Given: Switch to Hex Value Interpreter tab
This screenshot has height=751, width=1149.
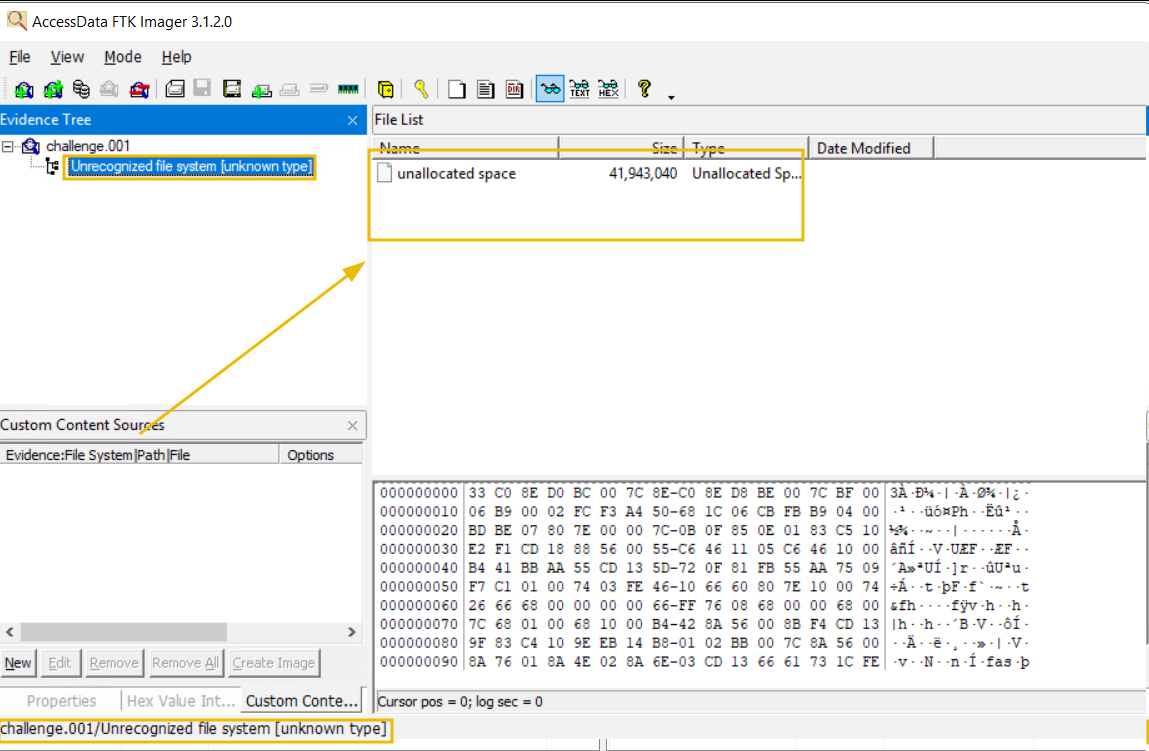Looking at the screenshot, I should [181, 701].
